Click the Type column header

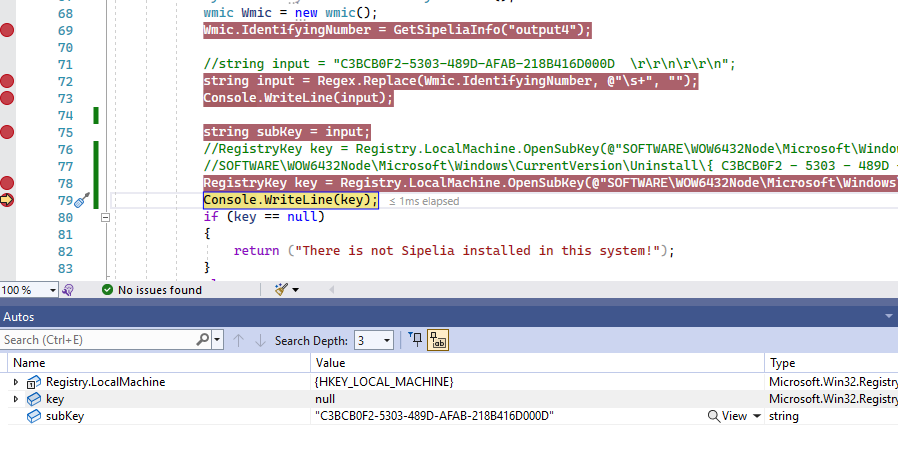(832, 363)
